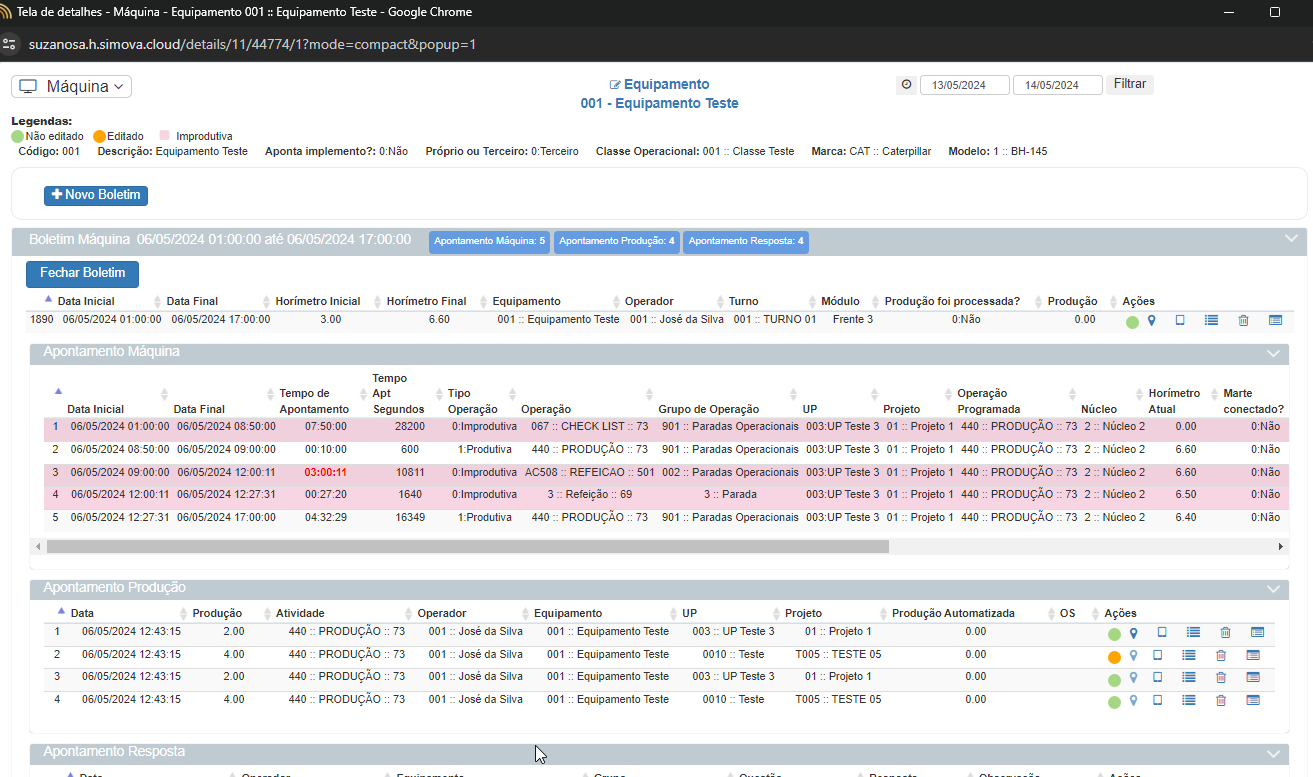Click the clock icon beside date filter
This screenshot has height=777, width=1313.
906,85
